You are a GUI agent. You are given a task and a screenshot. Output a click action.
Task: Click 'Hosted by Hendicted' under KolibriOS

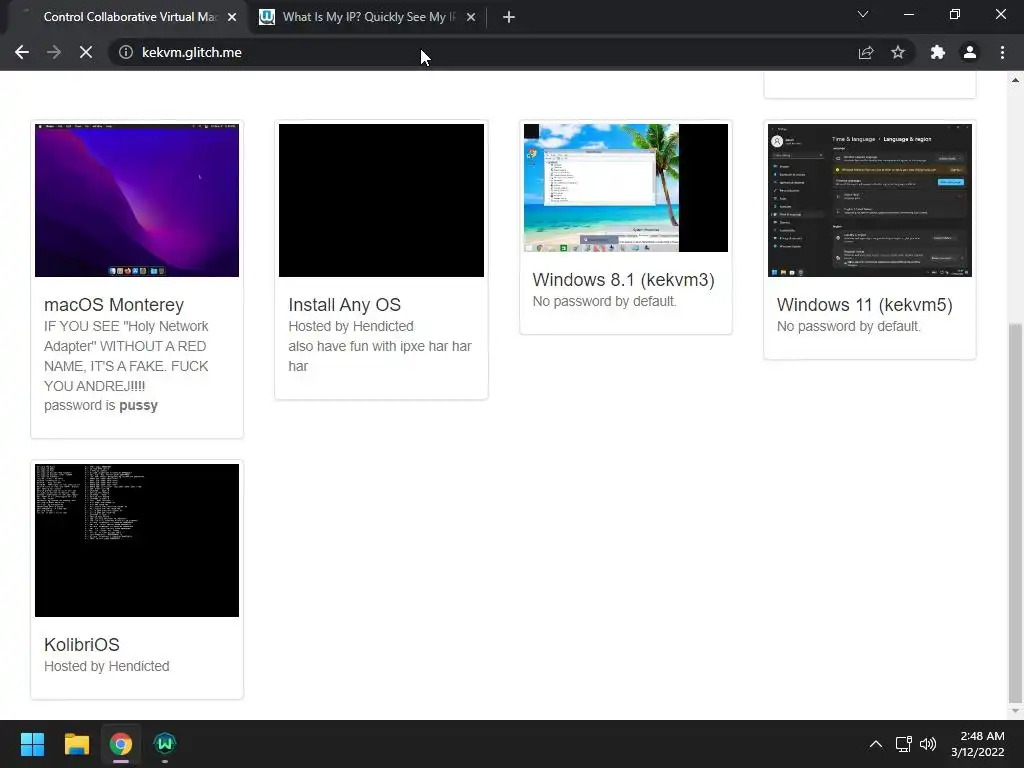[106, 666]
